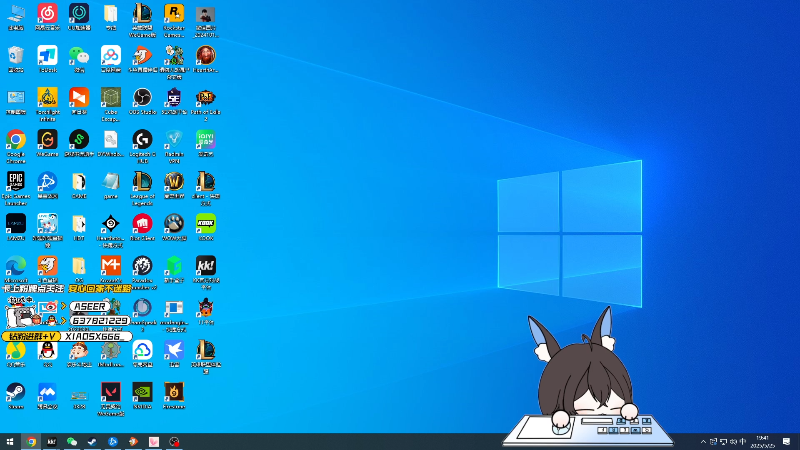The height and width of the screenshot is (450, 800).
Task: Open the kk! app in the taskbar
Action: tap(52, 441)
